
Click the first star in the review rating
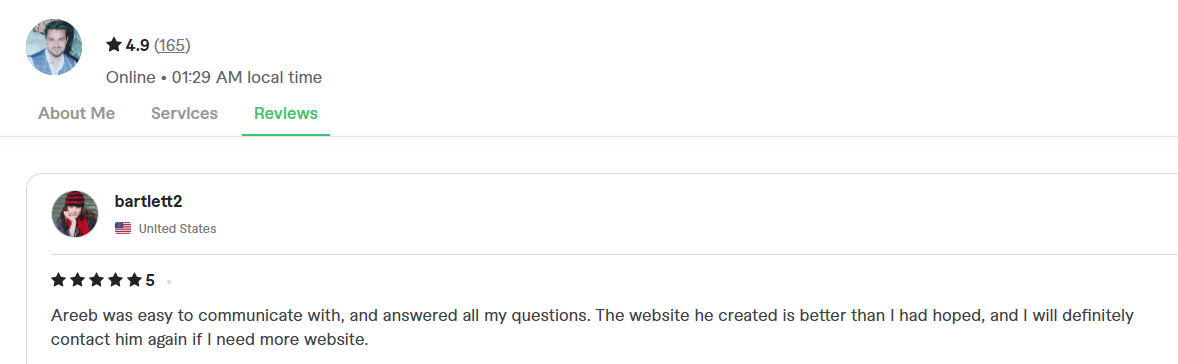pyautogui.click(x=59, y=280)
